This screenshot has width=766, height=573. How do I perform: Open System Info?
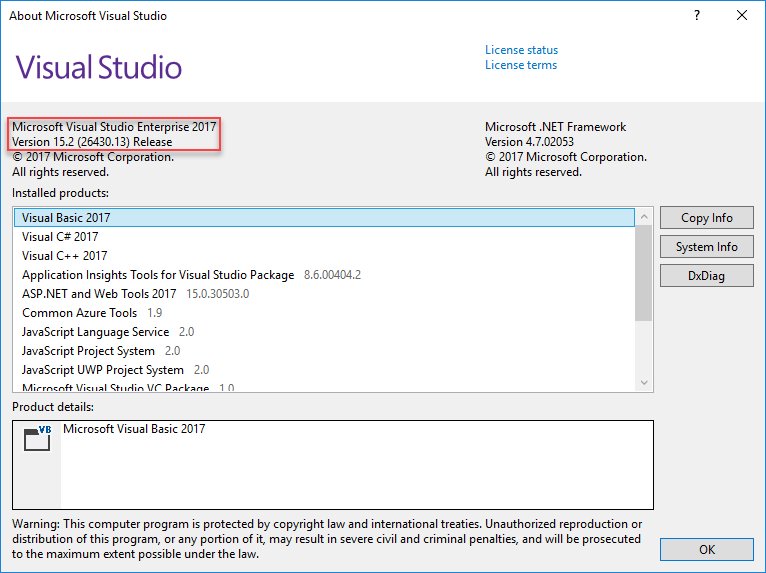click(706, 247)
